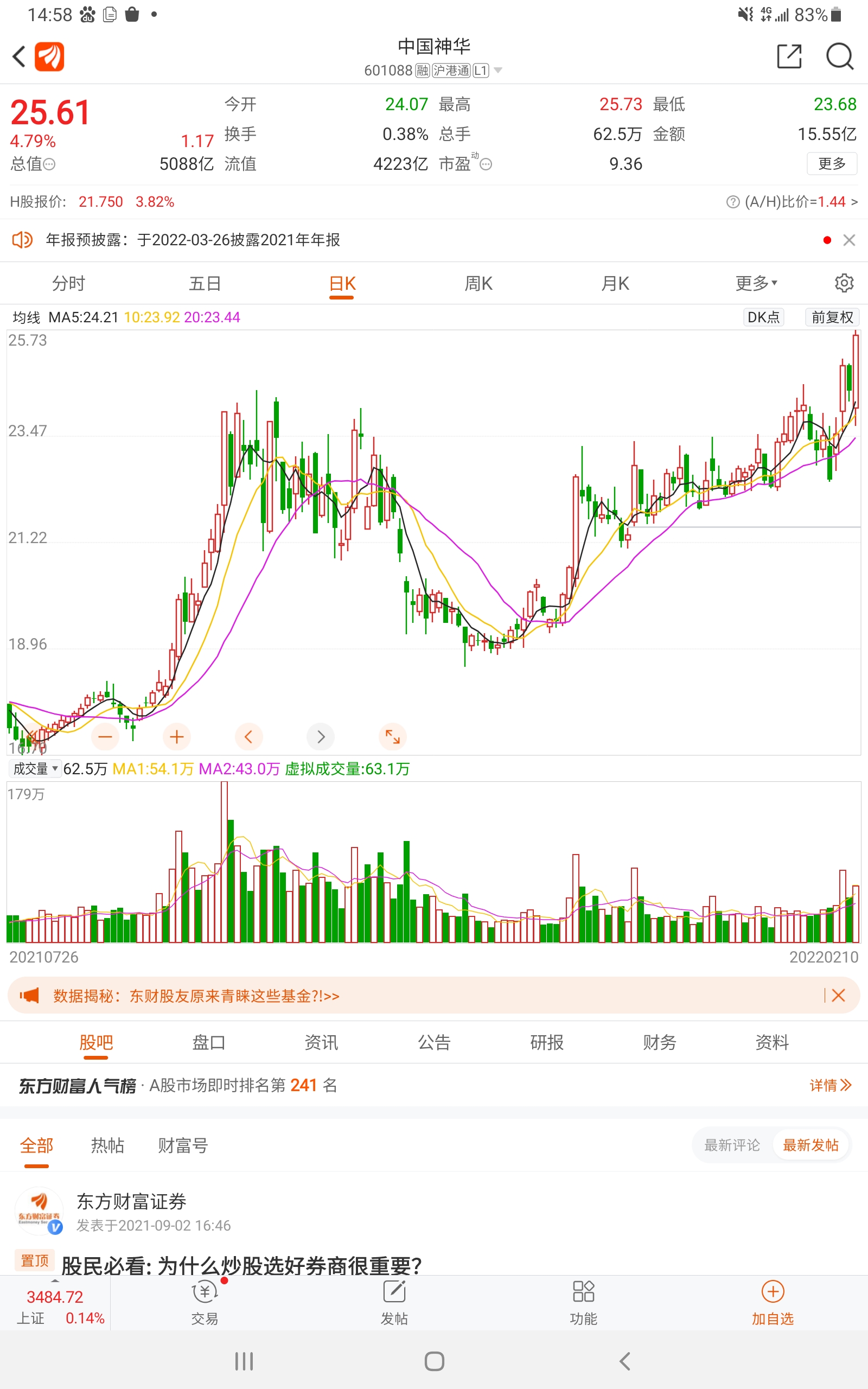Click the 更多 quote details button
Screen dimensions: 868x1389
(832, 163)
